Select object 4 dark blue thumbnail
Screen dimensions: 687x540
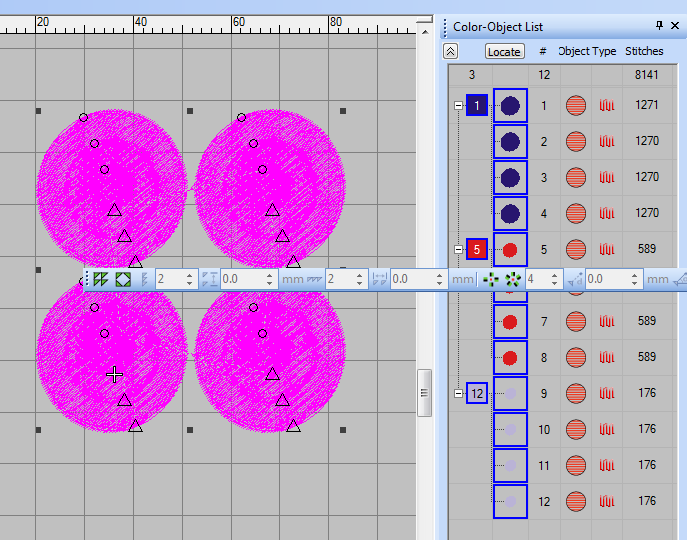pos(510,213)
